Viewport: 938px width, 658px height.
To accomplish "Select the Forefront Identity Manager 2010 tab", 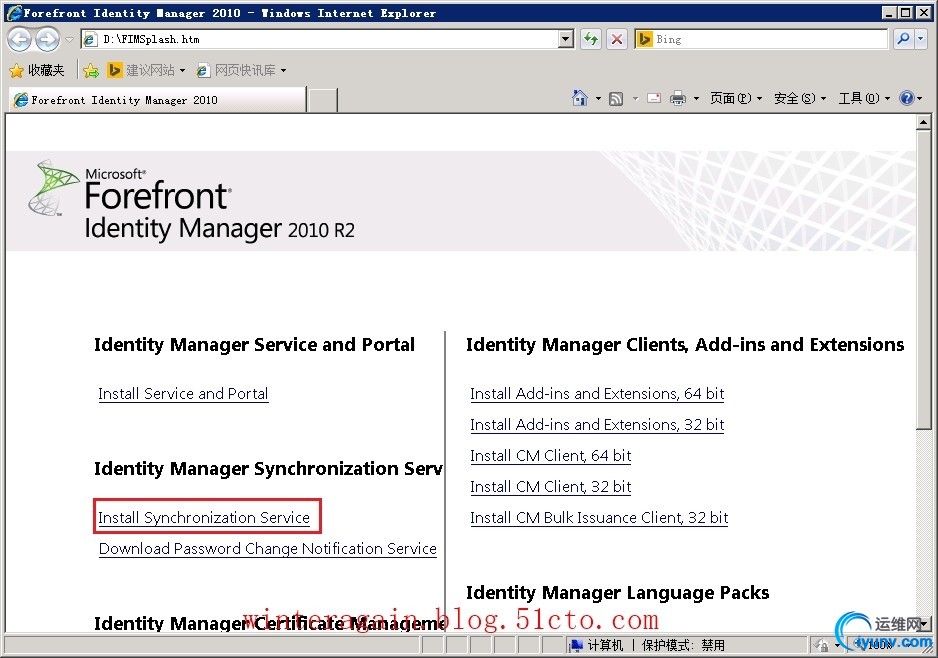I will [x=157, y=100].
